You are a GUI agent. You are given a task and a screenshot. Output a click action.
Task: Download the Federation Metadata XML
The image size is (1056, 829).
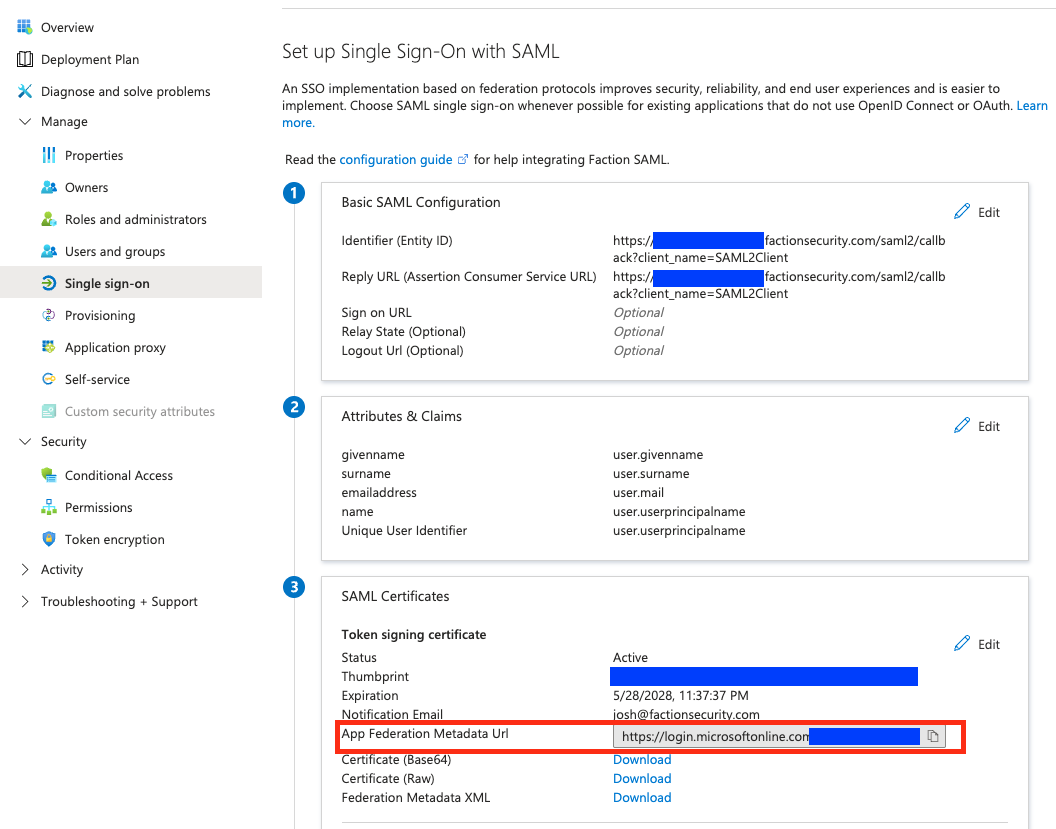tap(642, 797)
